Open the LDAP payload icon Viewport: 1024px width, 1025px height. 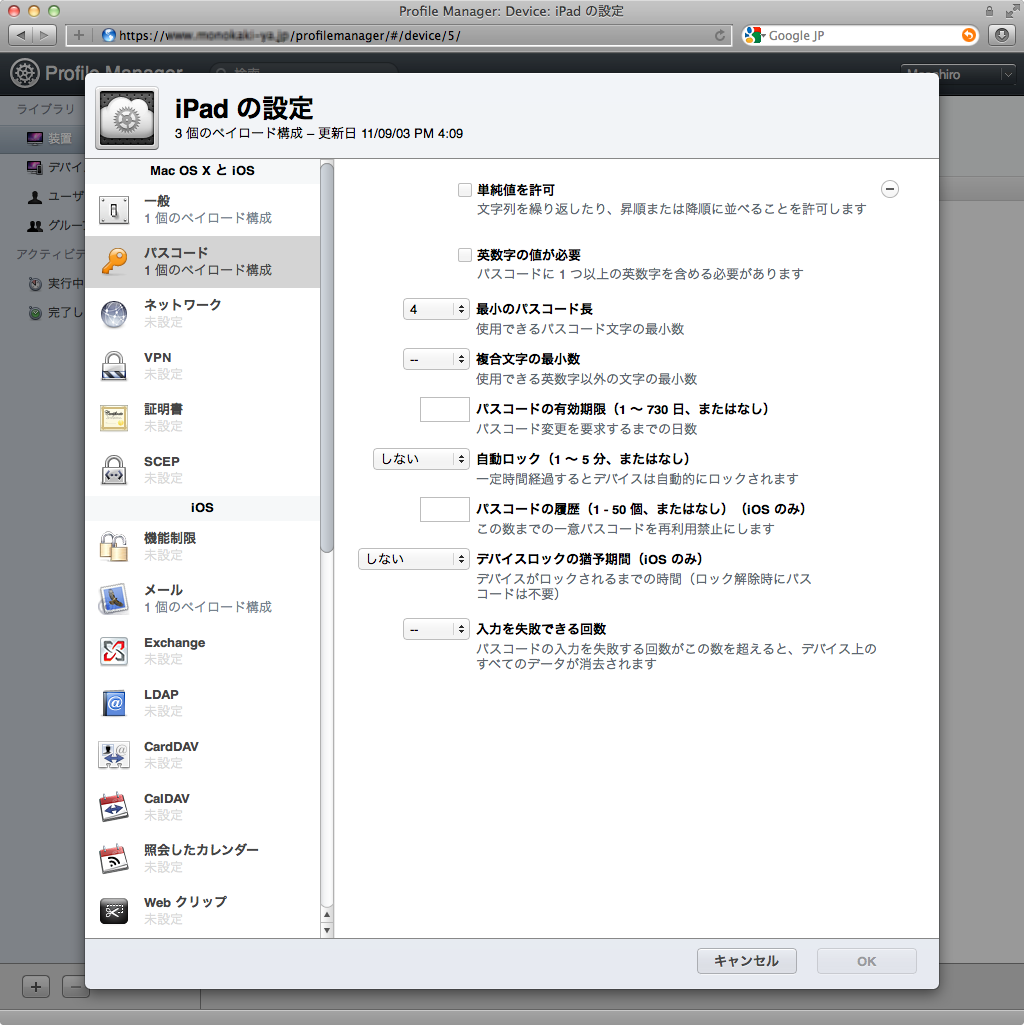[114, 704]
